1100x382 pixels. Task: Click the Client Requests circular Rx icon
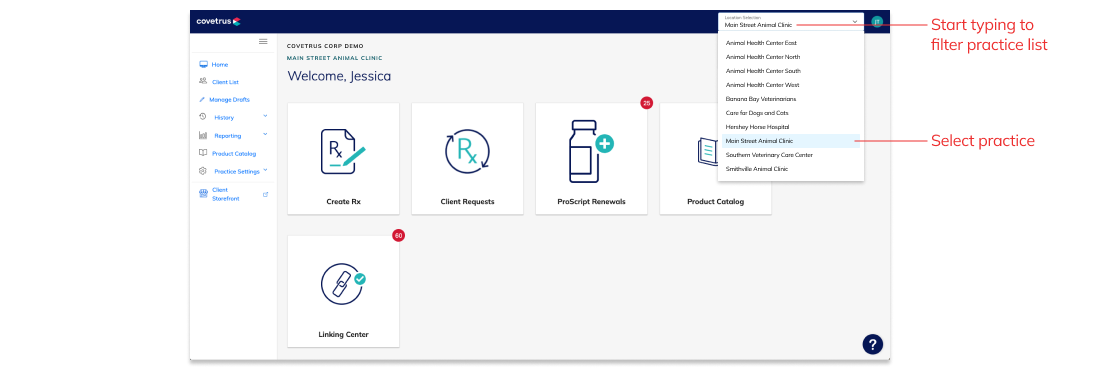pos(467,151)
